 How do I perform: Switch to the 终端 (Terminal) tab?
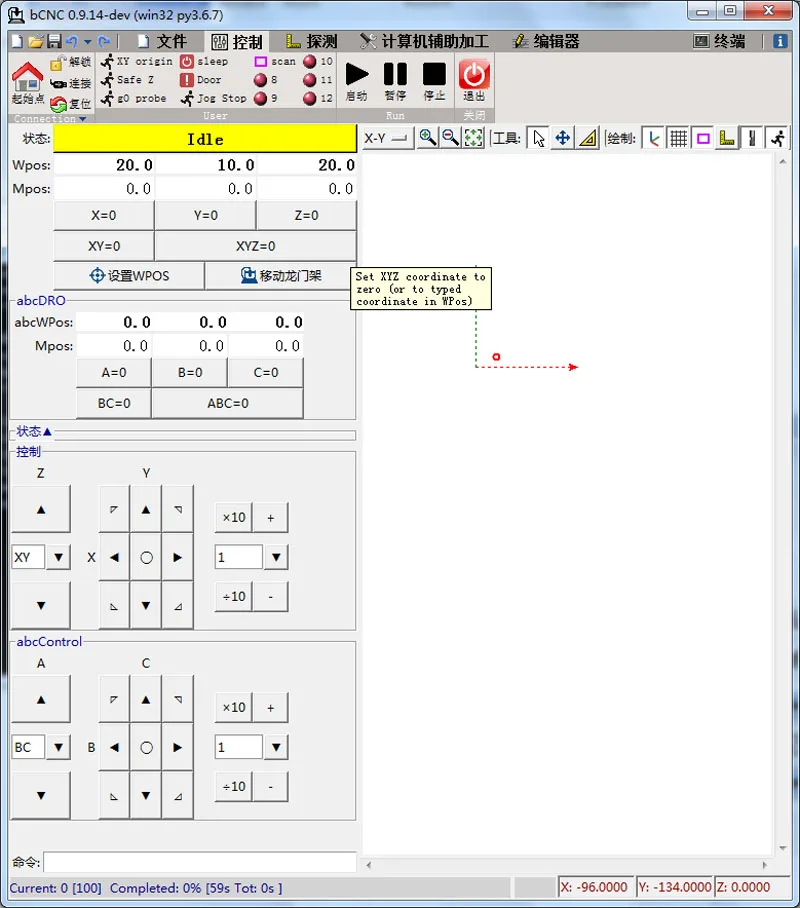pyautogui.click(x=719, y=41)
